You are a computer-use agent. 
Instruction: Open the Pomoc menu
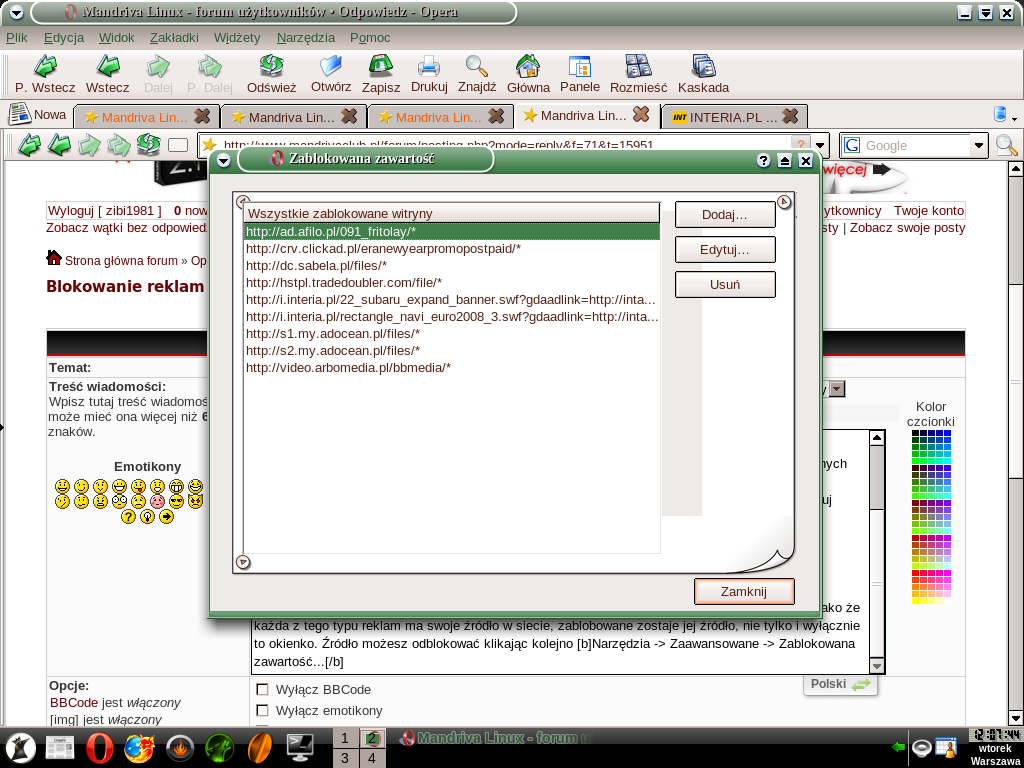pyautogui.click(x=370, y=38)
